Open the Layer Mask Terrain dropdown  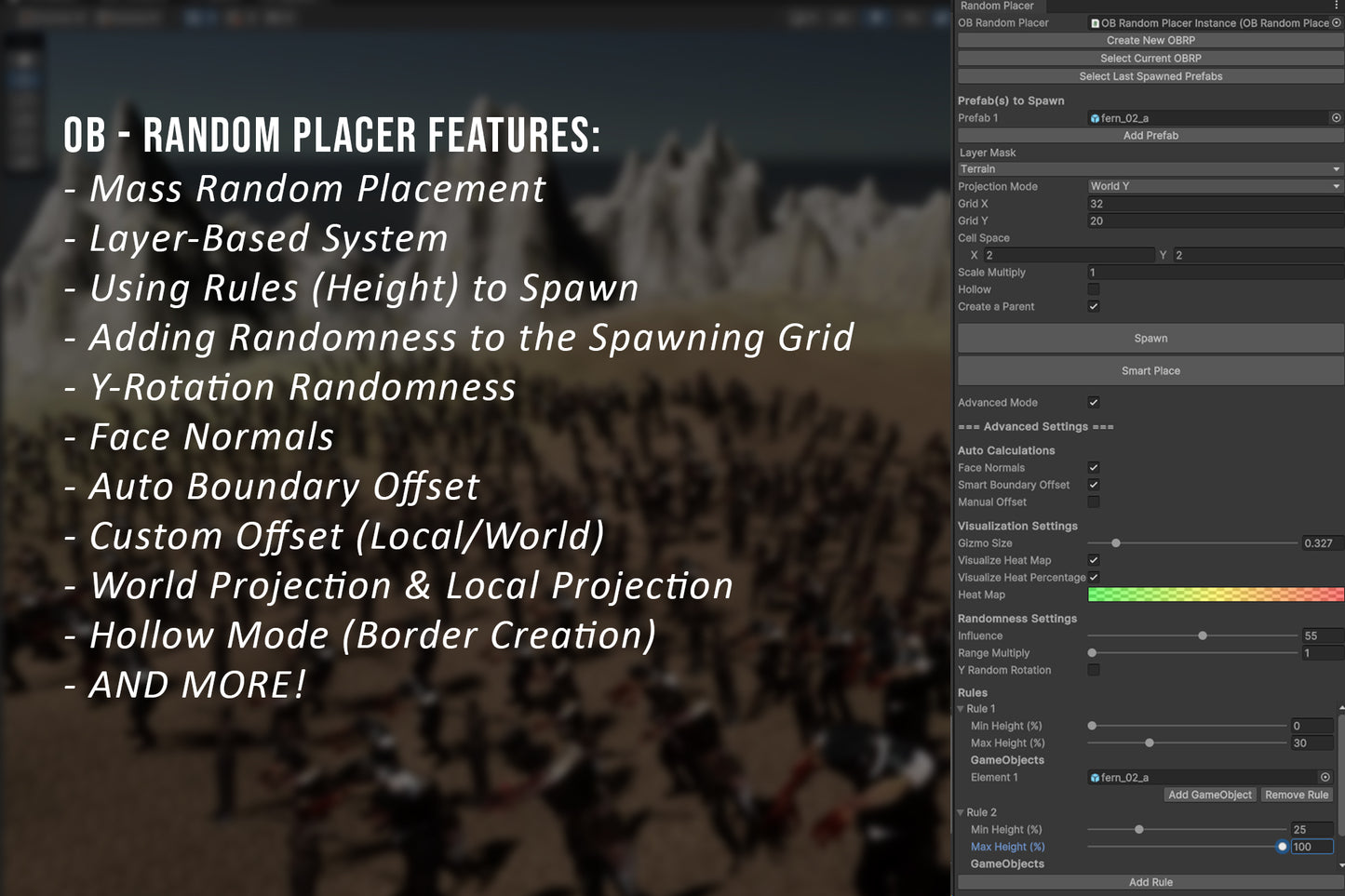point(1150,169)
